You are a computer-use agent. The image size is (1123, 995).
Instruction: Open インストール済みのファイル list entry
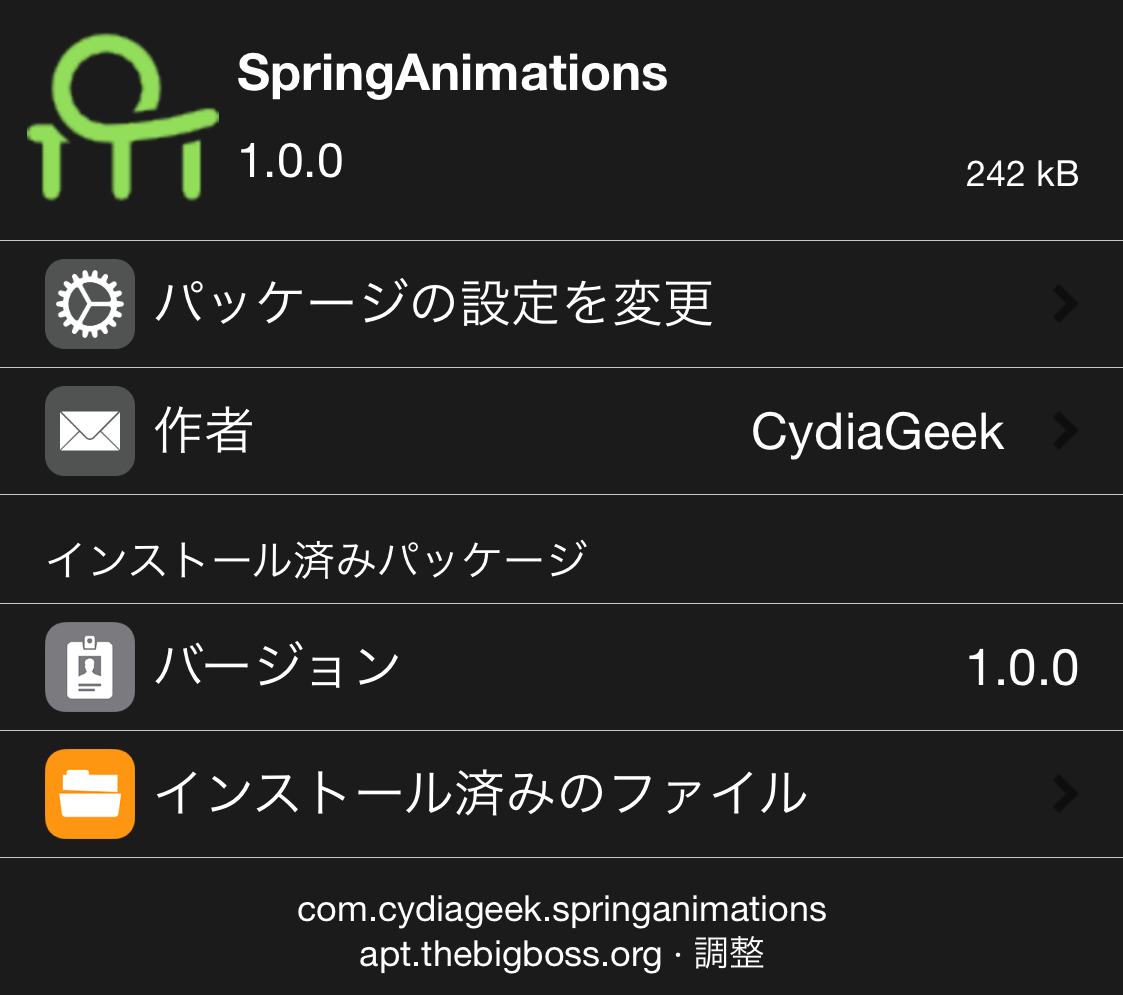pyautogui.click(x=480, y=794)
